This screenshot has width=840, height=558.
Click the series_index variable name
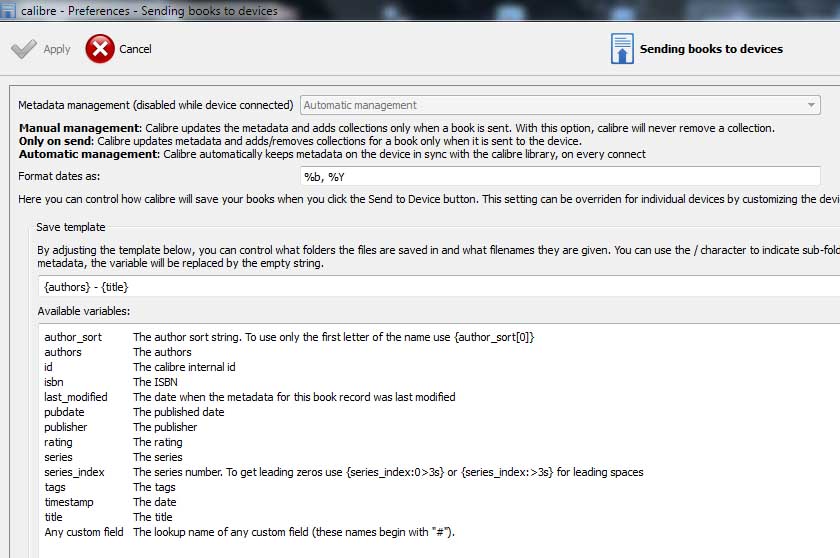(74, 472)
